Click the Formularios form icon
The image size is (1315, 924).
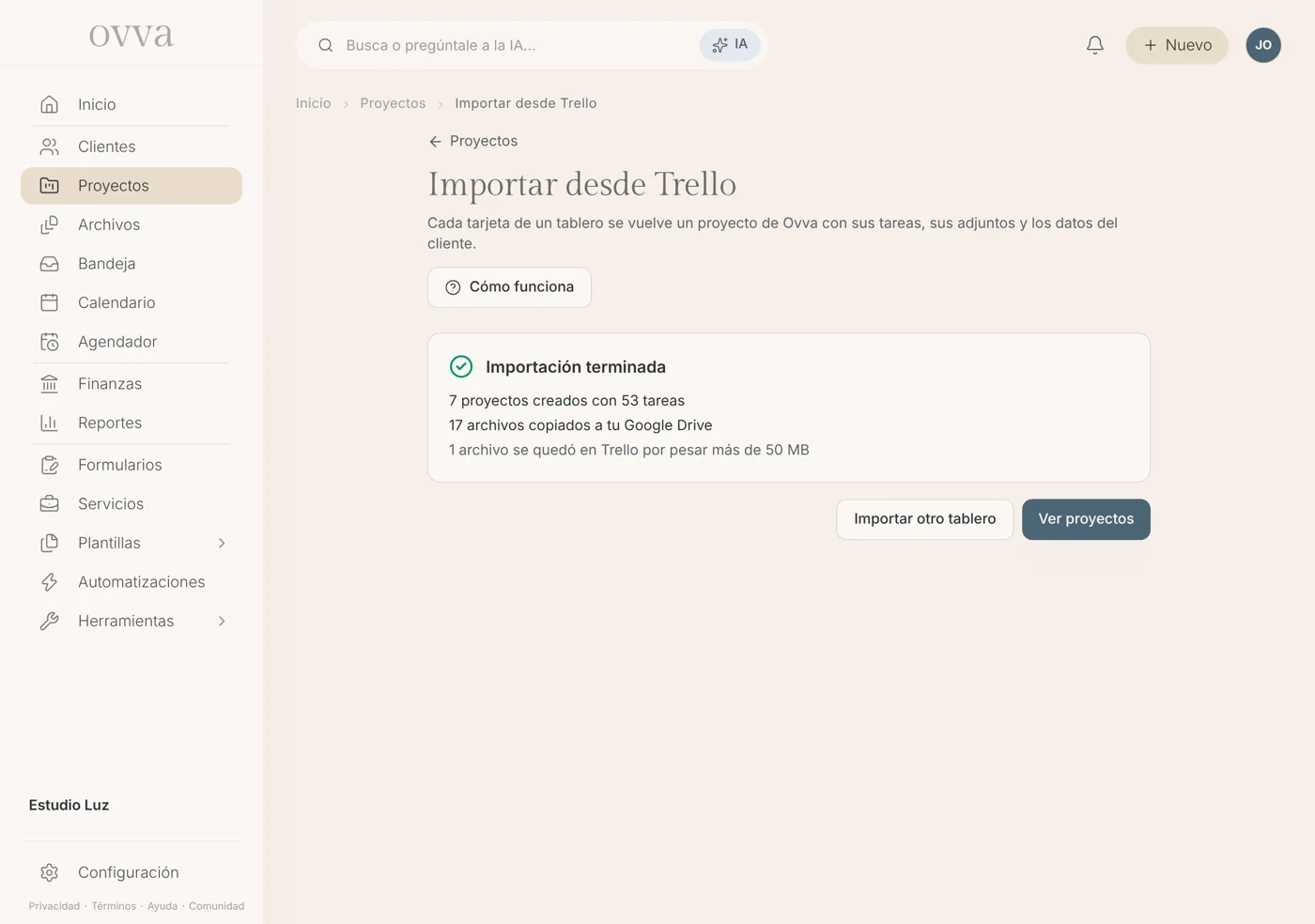50,465
